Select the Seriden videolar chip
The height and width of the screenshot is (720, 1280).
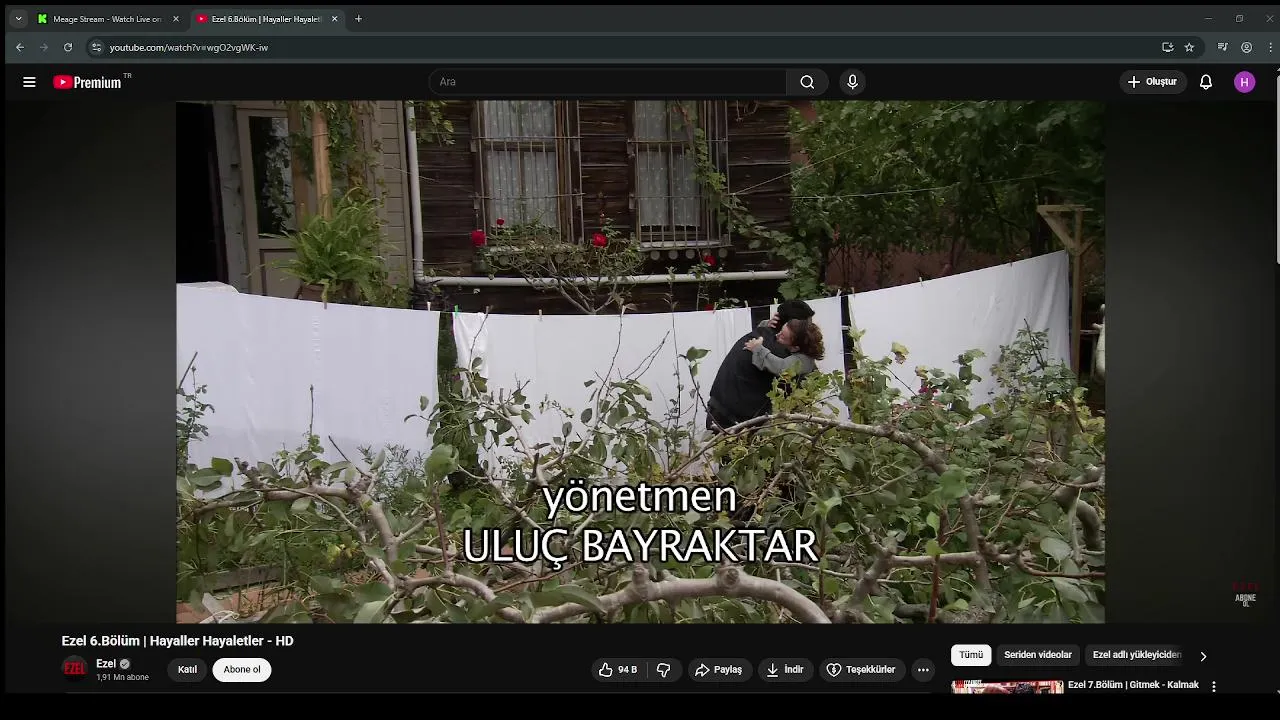pyautogui.click(x=1038, y=655)
